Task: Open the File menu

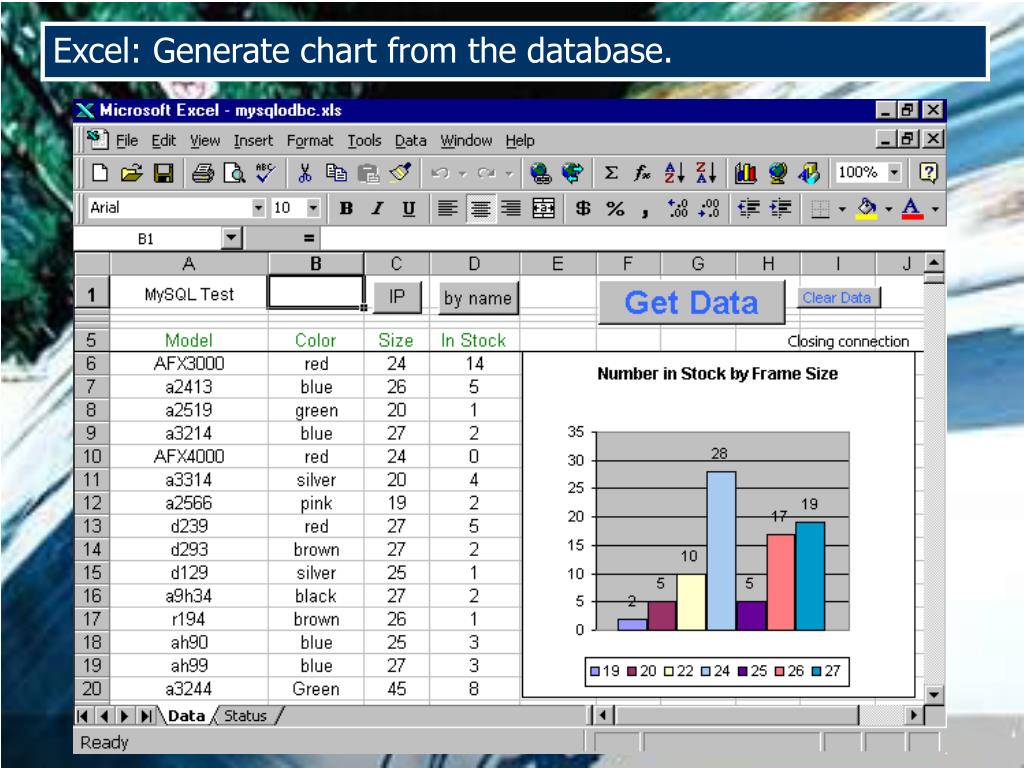Action: (127, 140)
